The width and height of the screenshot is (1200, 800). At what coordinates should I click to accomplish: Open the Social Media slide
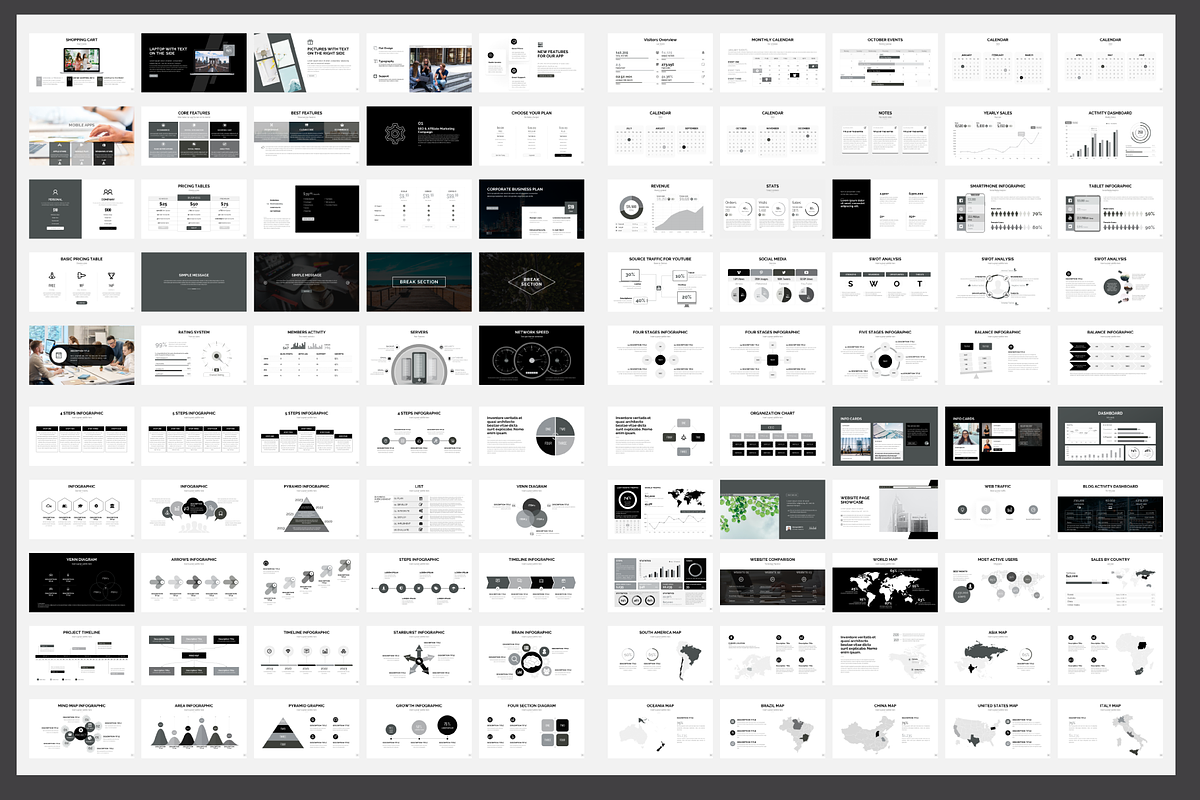tap(772, 281)
